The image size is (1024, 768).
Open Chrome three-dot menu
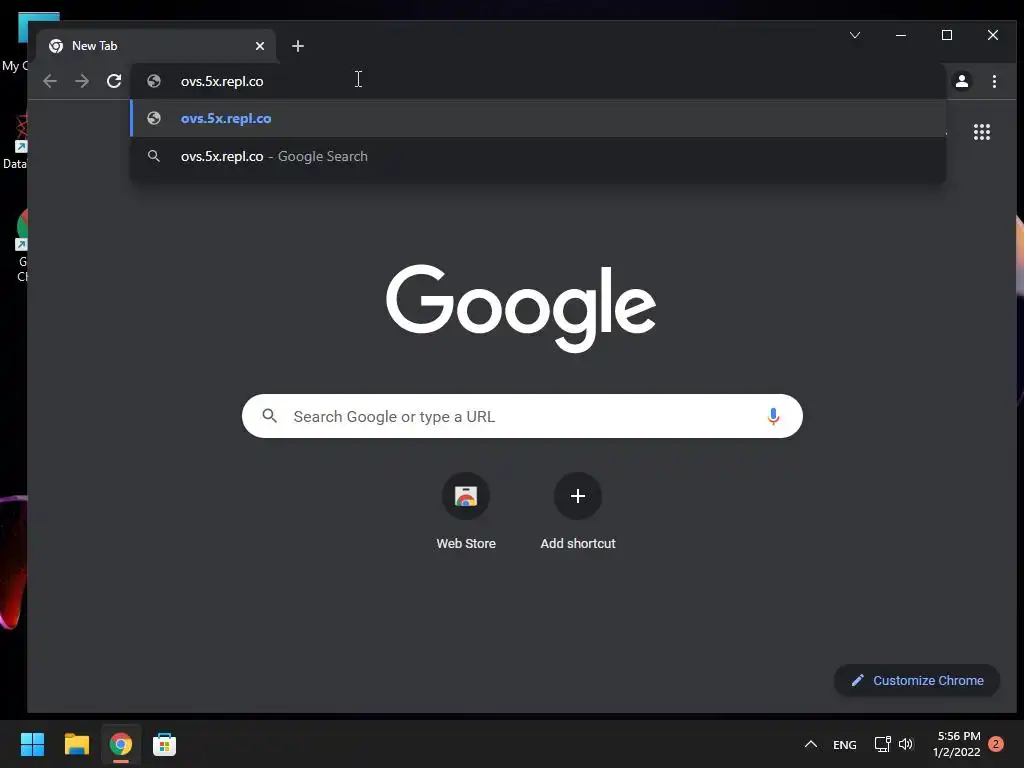point(994,81)
